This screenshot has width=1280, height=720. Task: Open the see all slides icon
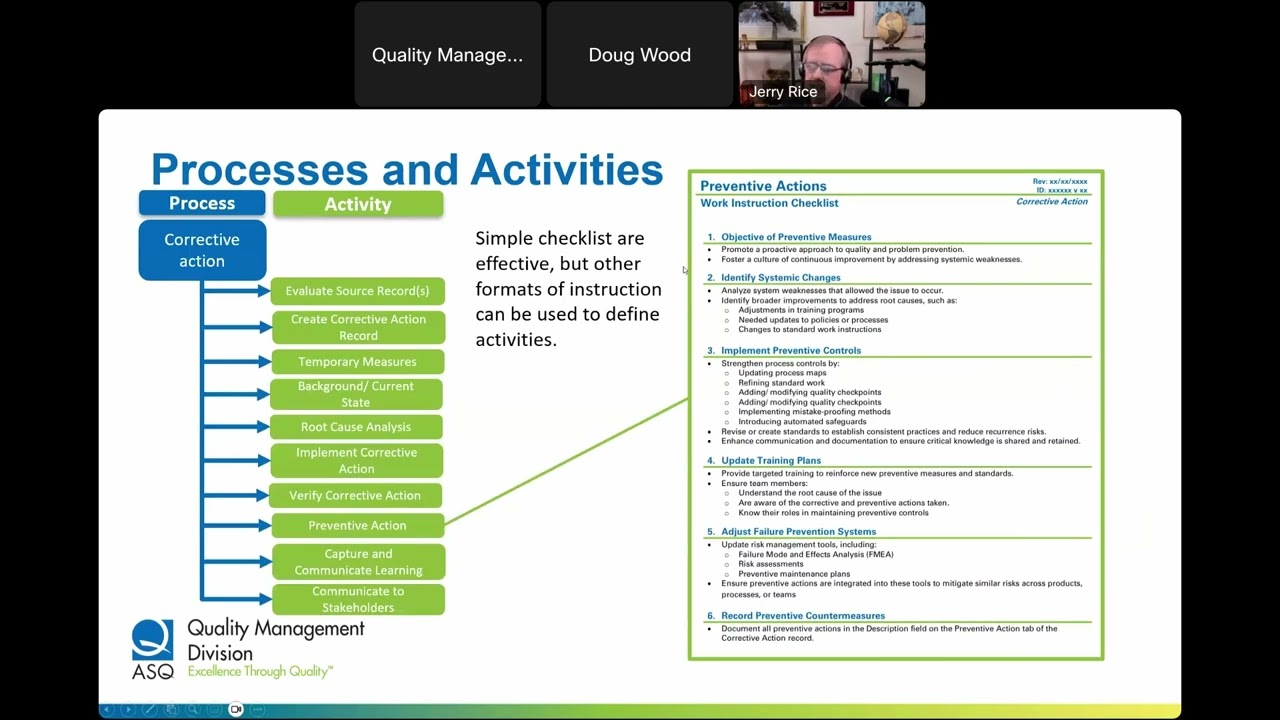click(171, 709)
